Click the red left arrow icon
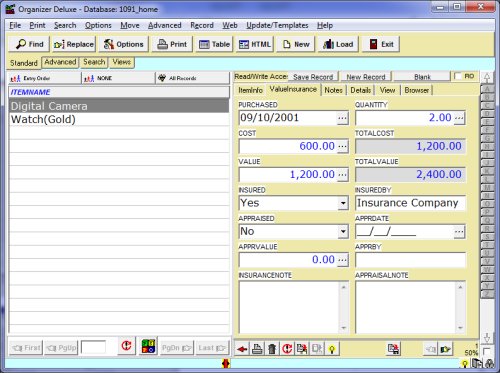This screenshot has width=500, height=373. coord(242,349)
